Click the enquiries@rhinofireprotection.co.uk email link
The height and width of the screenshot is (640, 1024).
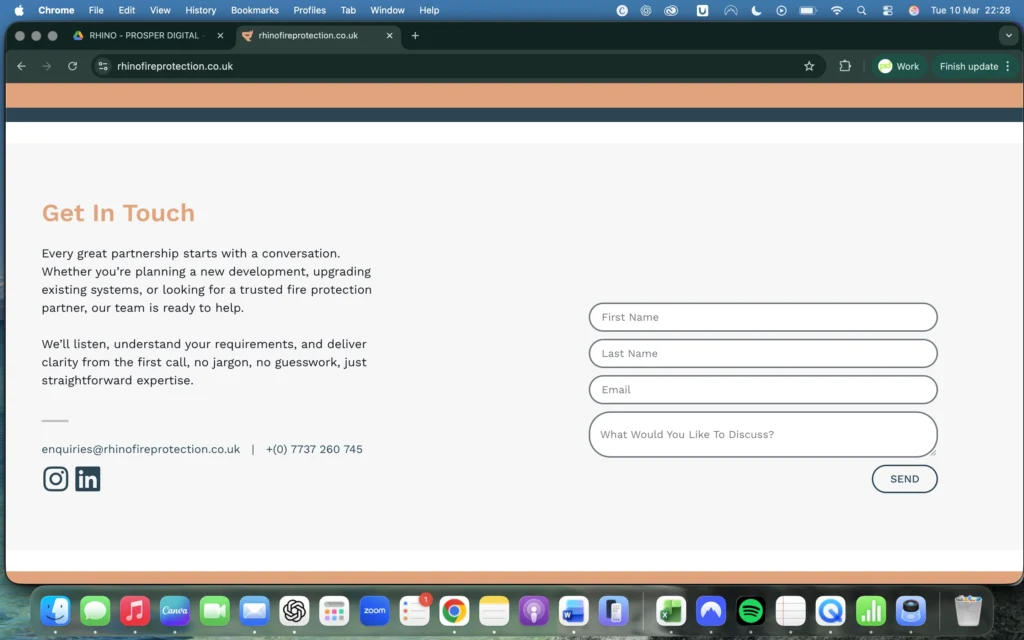pyautogui.click(x=141, y=449)
